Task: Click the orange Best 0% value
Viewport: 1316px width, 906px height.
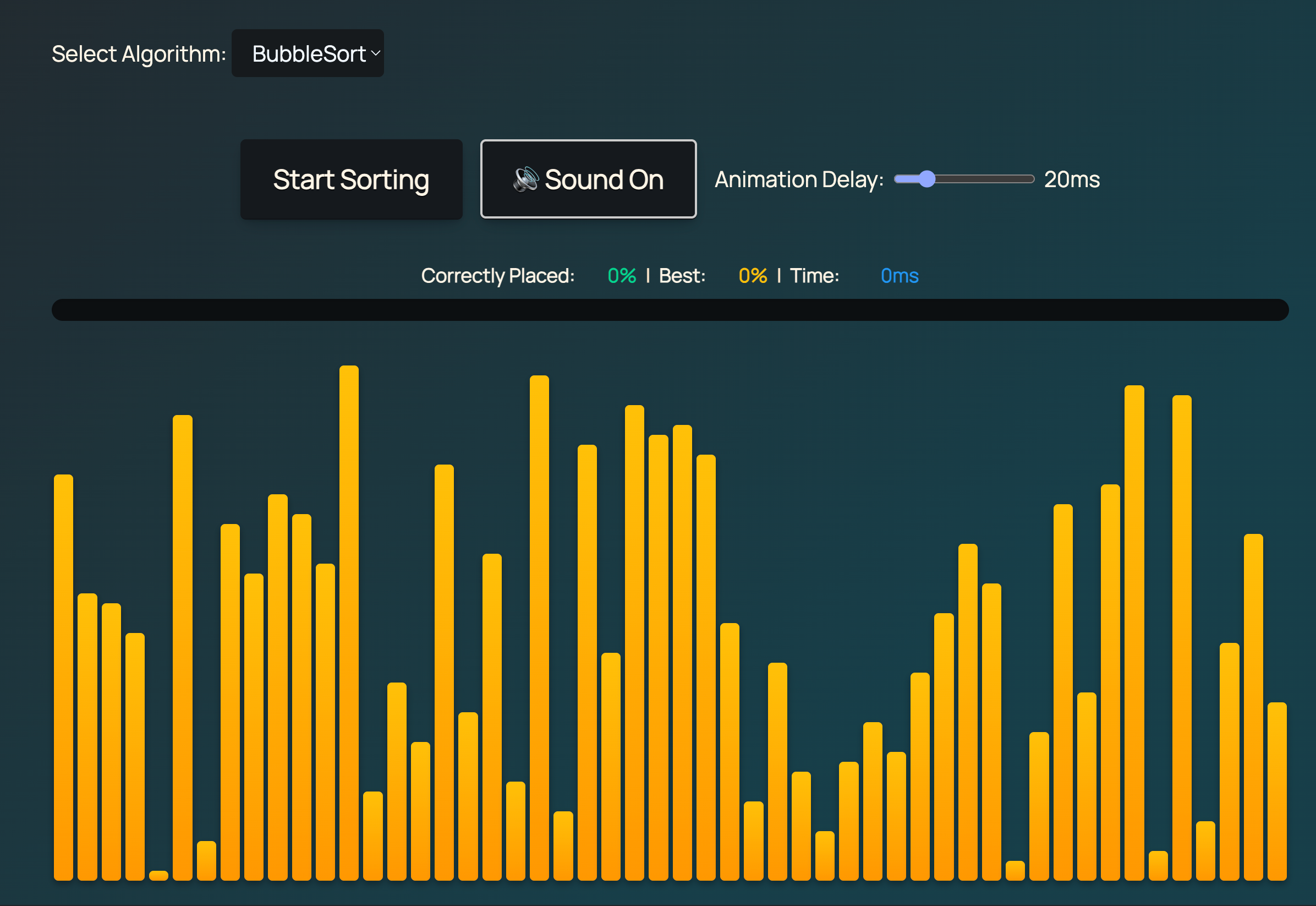Action: coord(752,276)
